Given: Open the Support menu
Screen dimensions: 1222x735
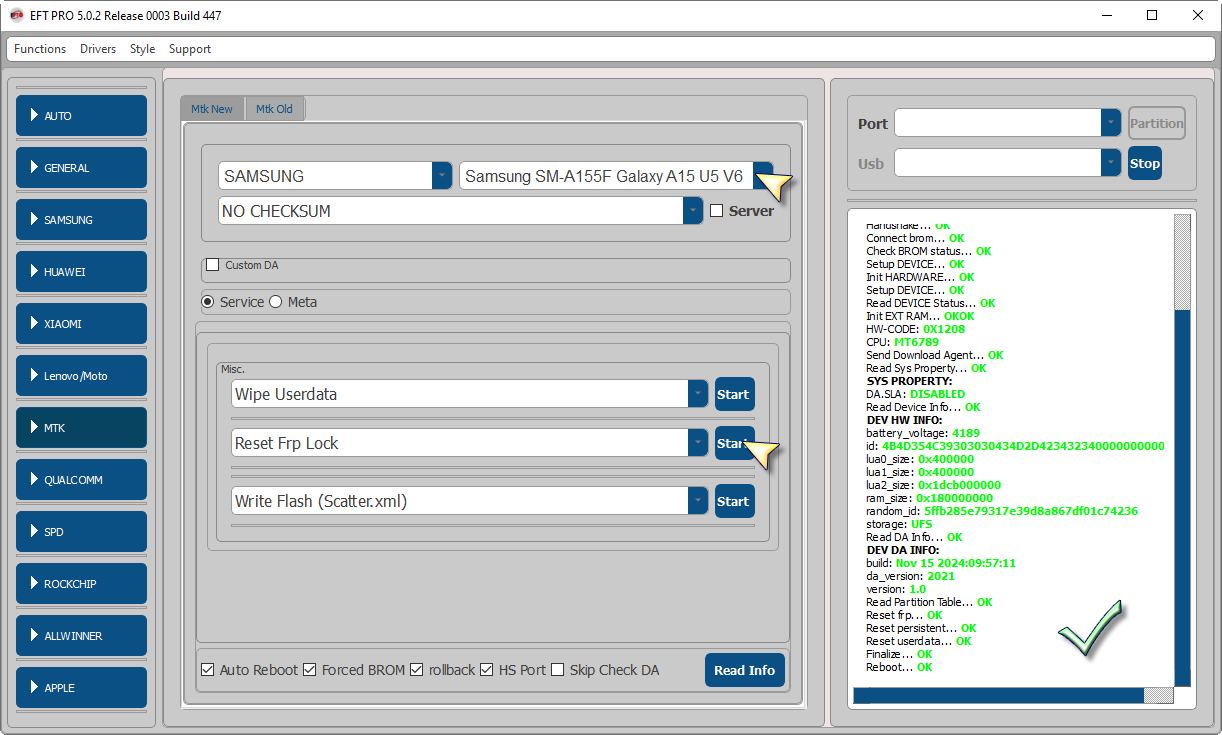Looking at the screenshot, I should (190, 49).
